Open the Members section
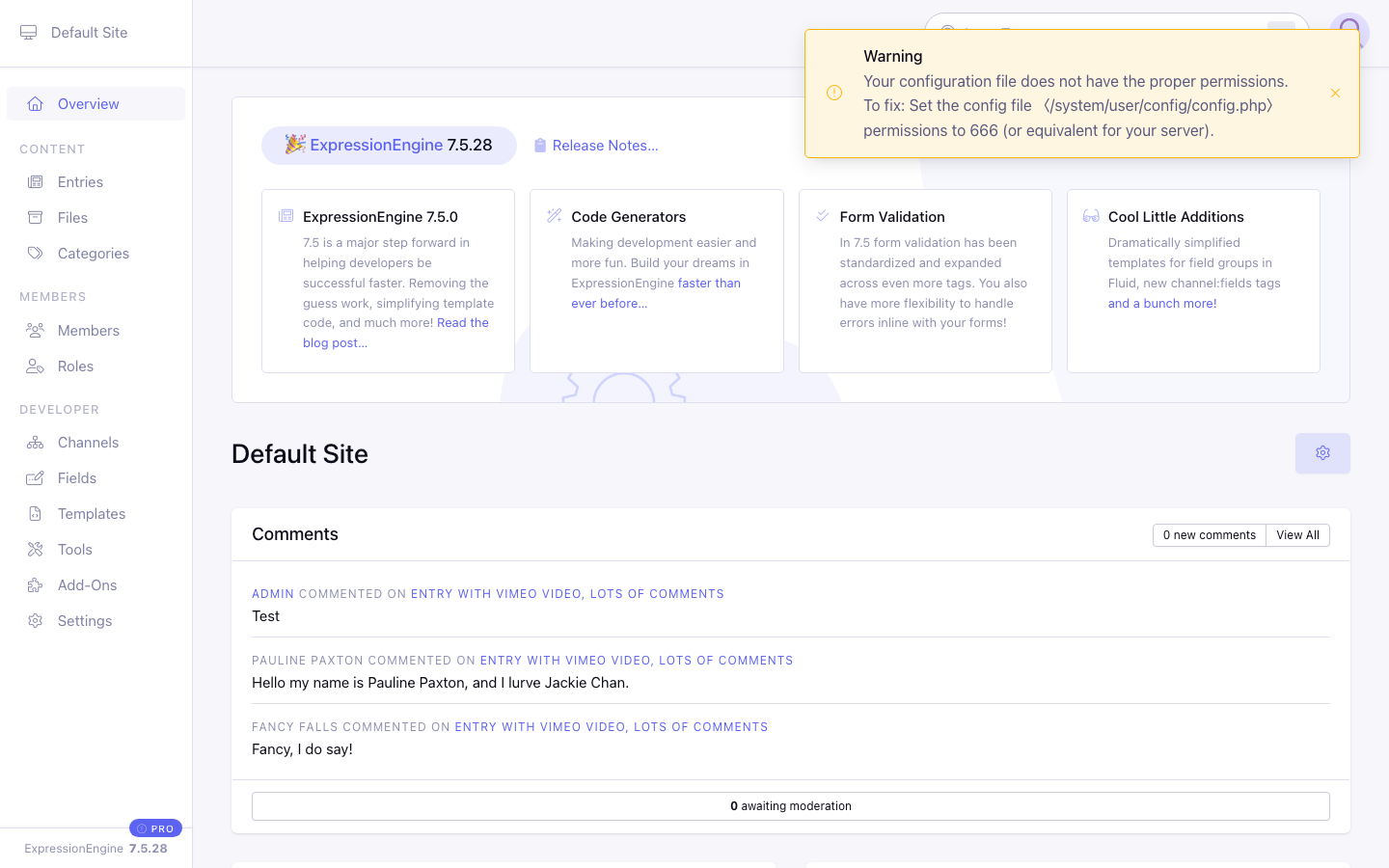Screen dimensions: 1389x868 tap(95, 331)
